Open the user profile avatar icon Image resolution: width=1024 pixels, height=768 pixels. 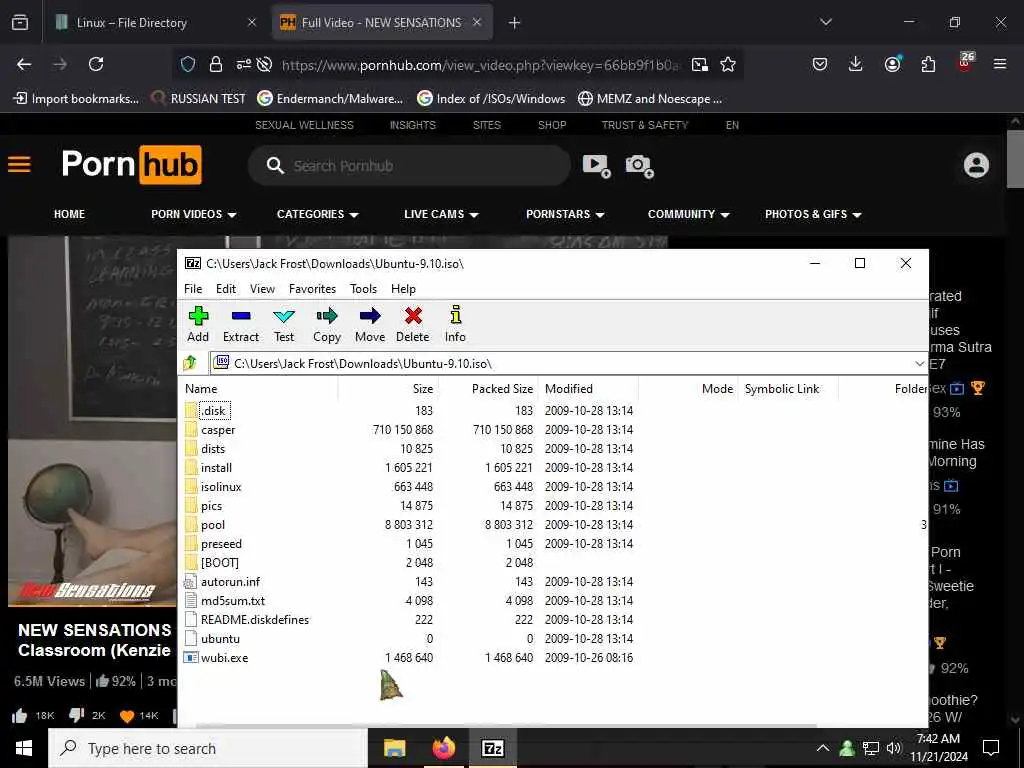976,165
